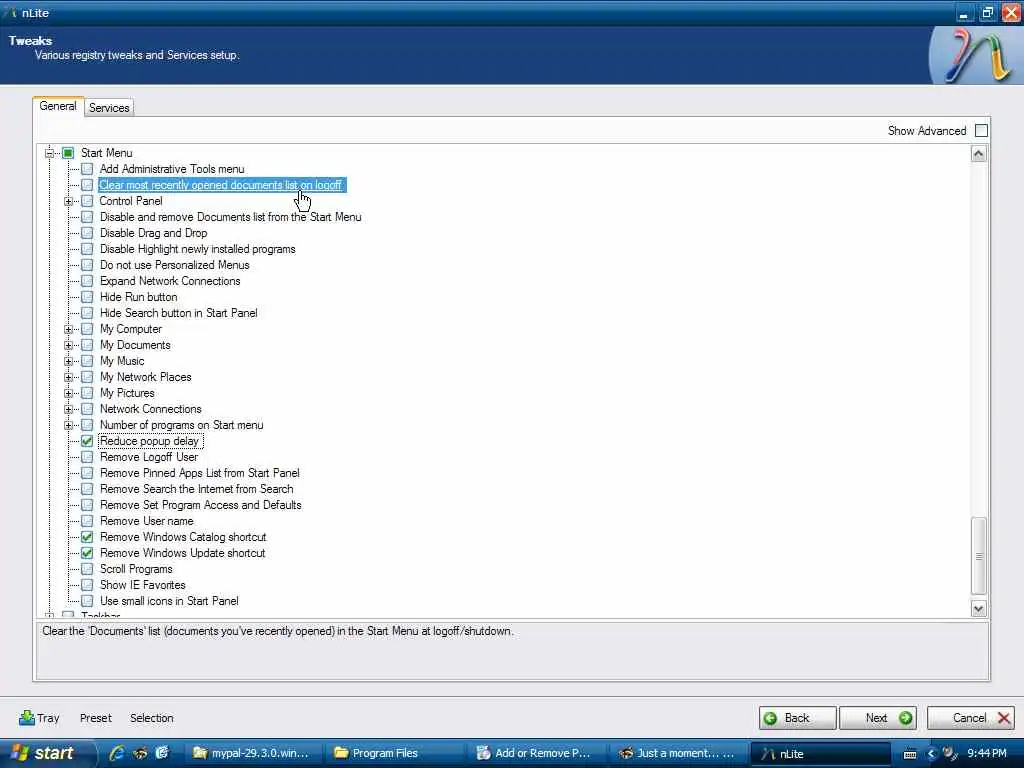Click the 9:44 PM system clock
The image size is (1024, 768).
coord(987,754)
